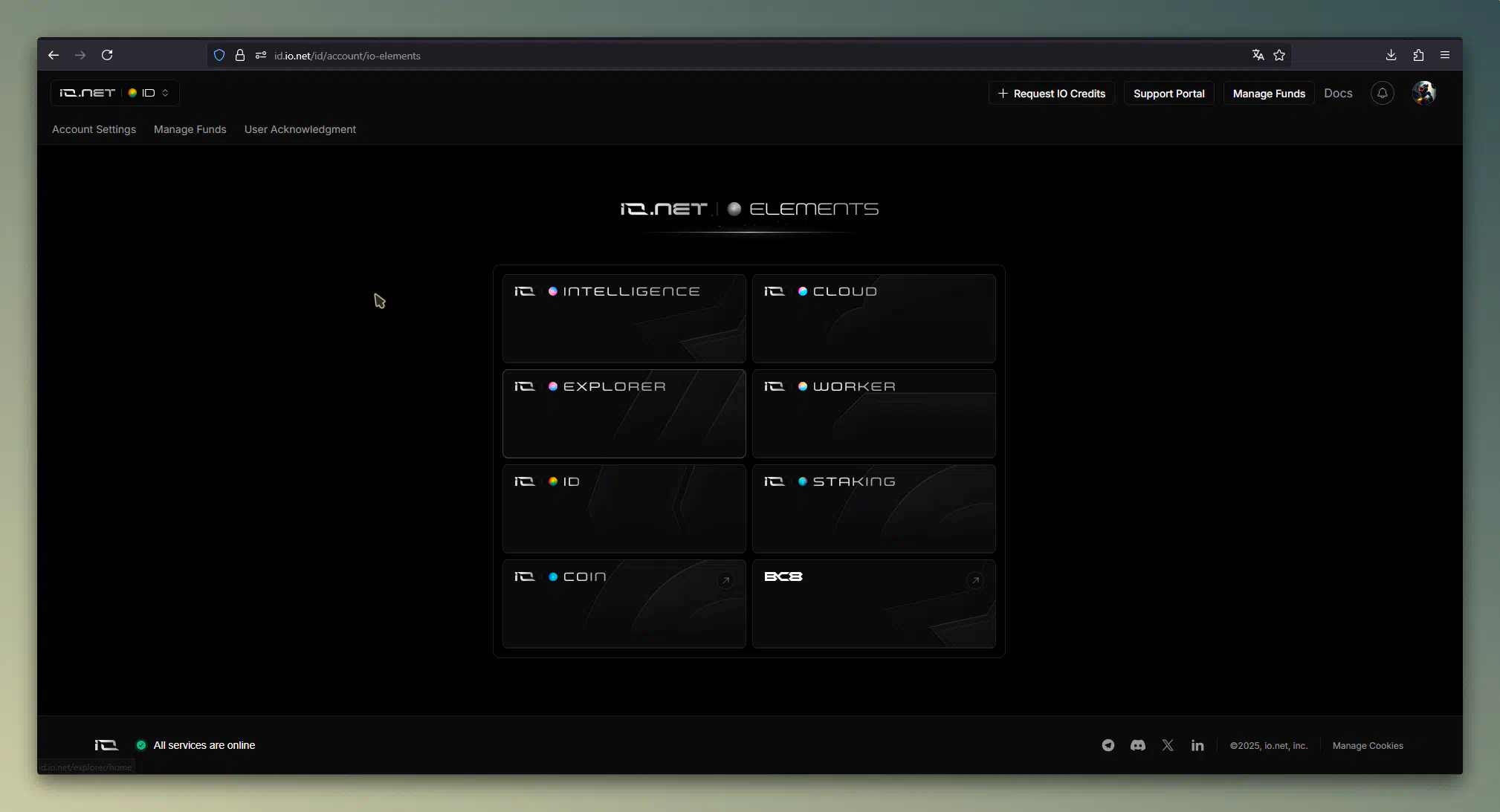Click external link arrow on COIN card
1500x812 pixels.
[726, 580]
